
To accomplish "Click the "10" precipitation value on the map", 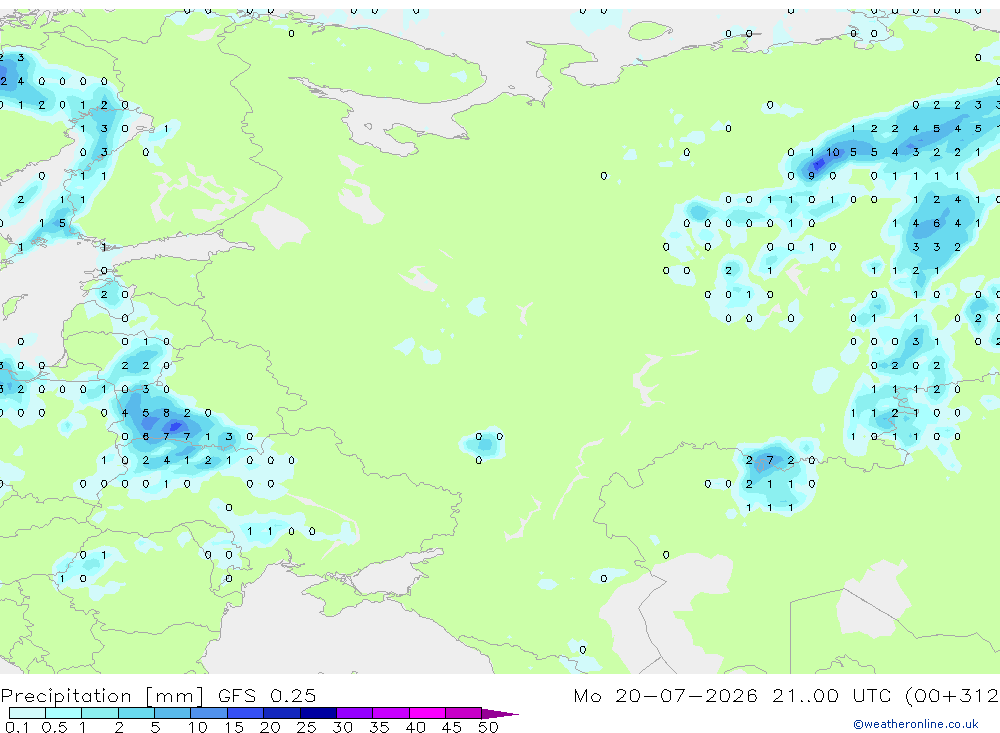I will 833,152.
